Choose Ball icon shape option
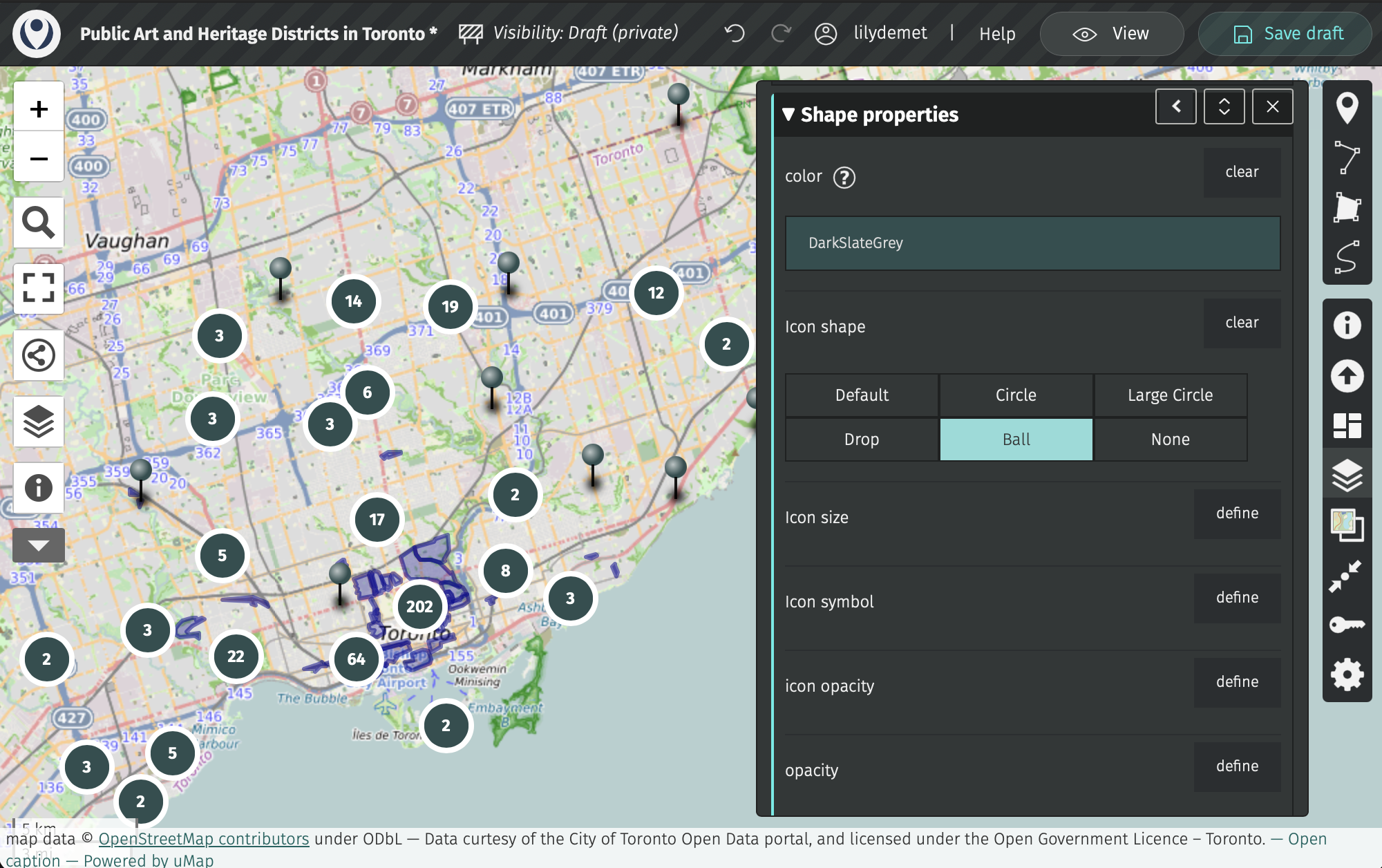Viewport: 1382px width, 868px height. [x=1016, y=440]
